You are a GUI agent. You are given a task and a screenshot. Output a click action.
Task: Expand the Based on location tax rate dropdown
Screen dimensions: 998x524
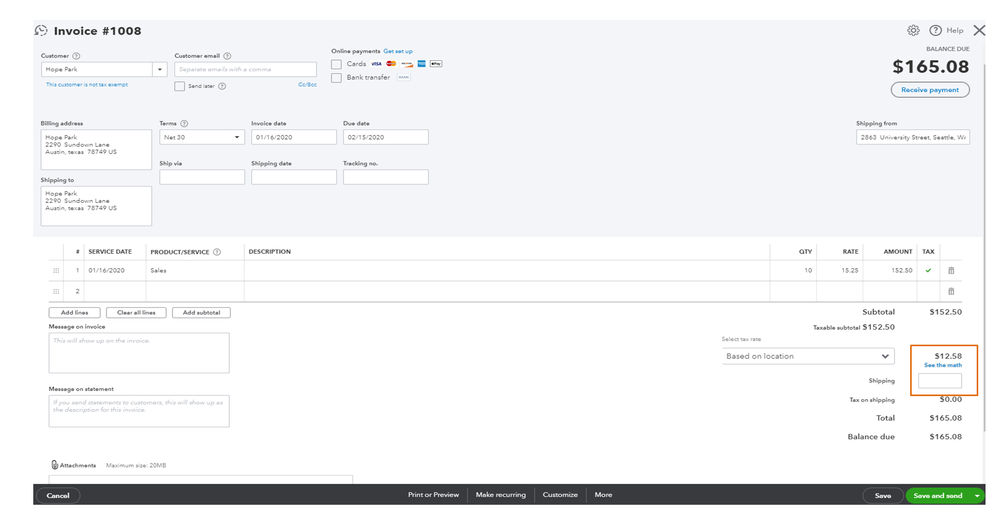pyautogui.click(x=808, y=357)
